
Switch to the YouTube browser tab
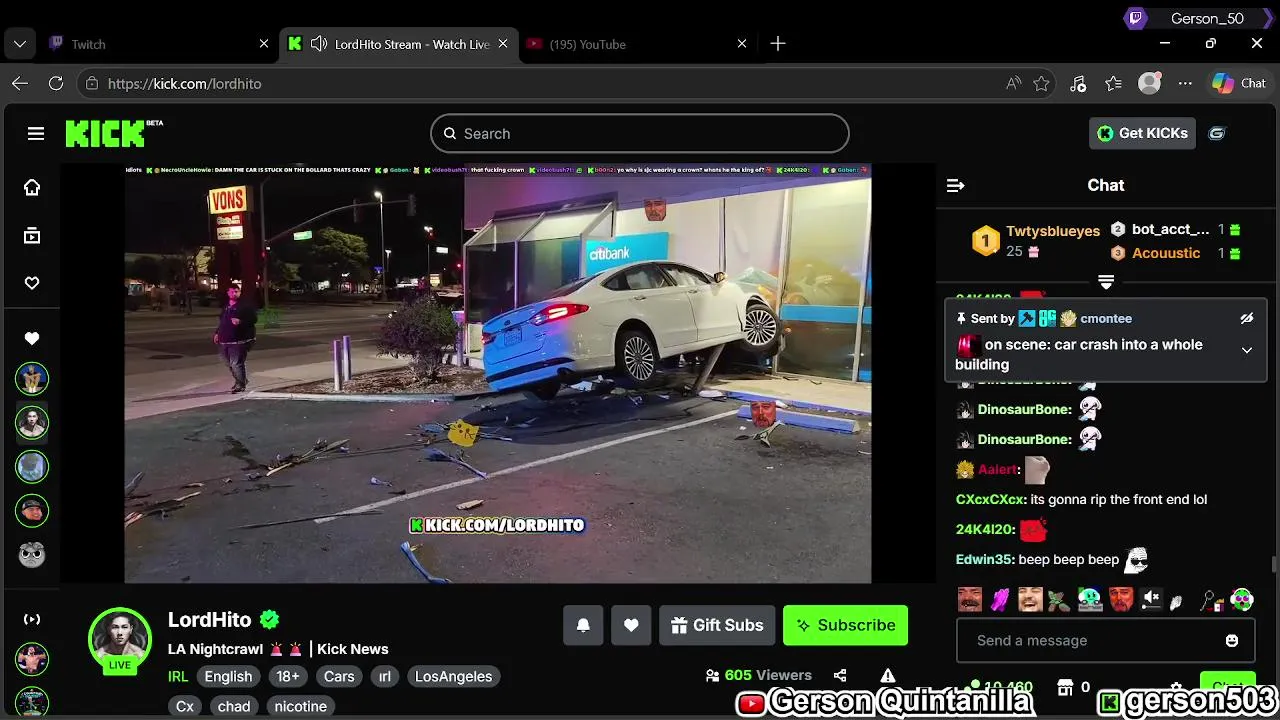click(x=637, y=44)
